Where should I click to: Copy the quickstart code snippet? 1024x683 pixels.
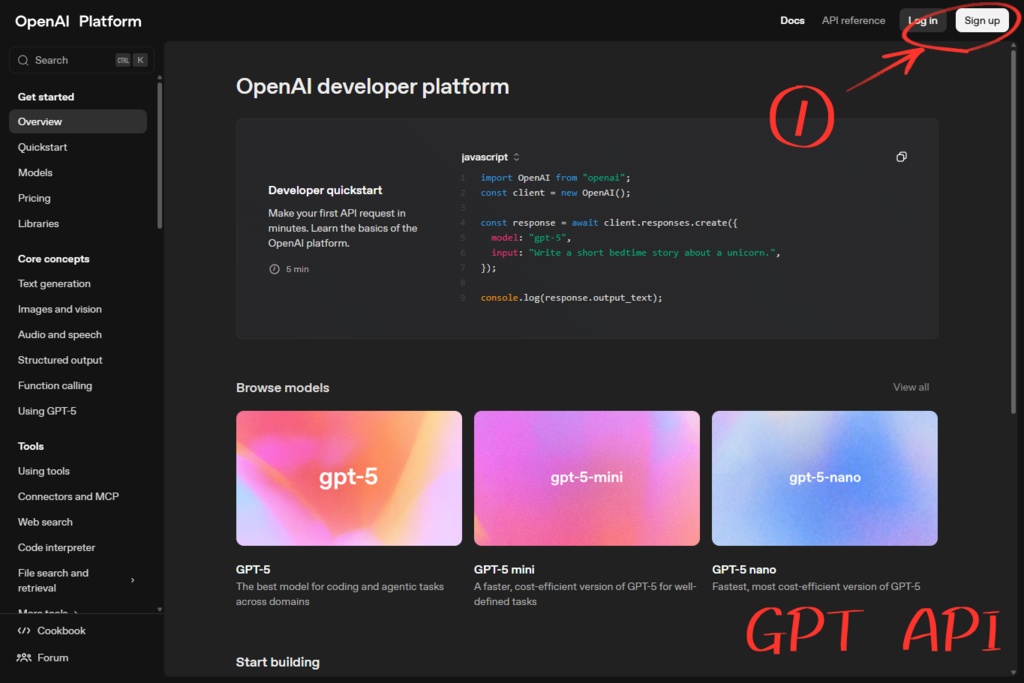(x=901, y=157)
